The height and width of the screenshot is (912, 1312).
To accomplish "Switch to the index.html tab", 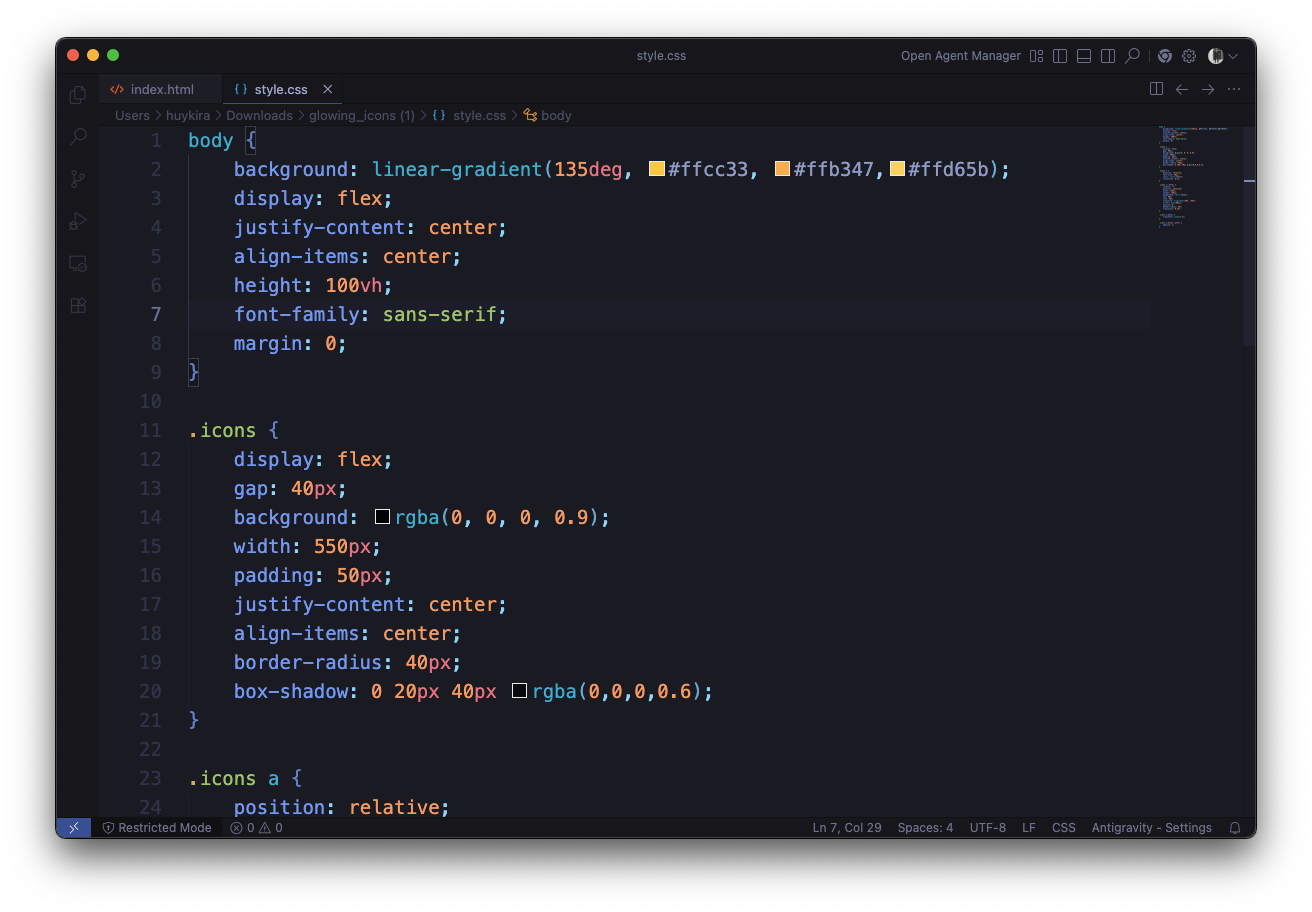I will [161, 89].
